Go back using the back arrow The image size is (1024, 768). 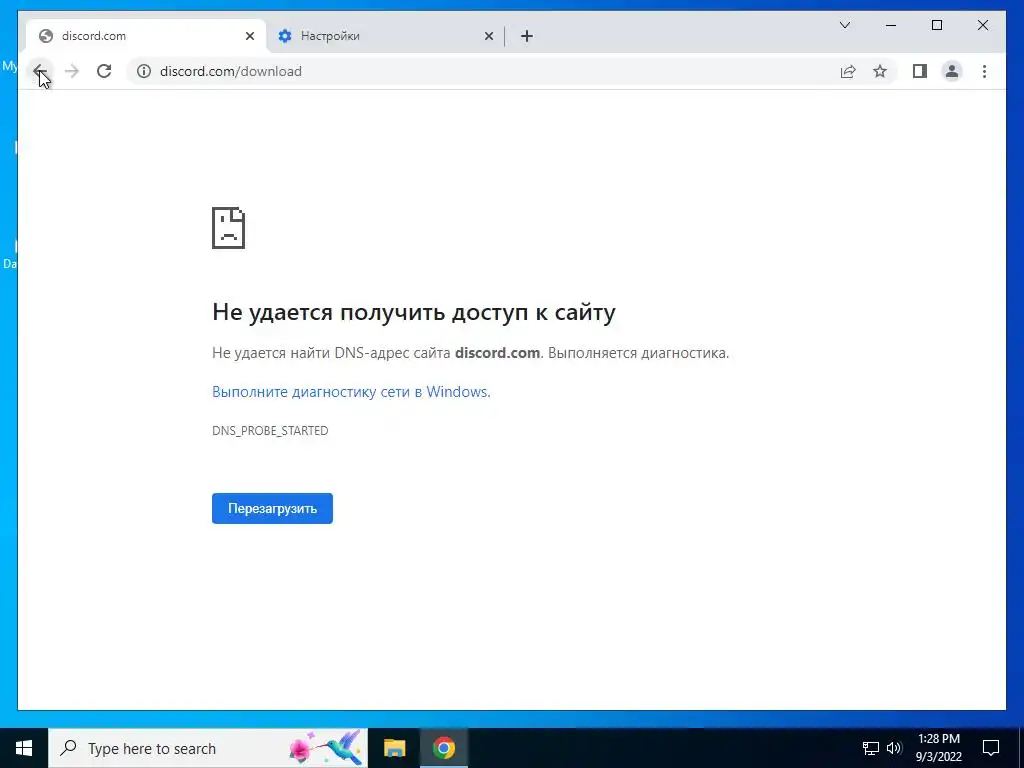(40, 71)
